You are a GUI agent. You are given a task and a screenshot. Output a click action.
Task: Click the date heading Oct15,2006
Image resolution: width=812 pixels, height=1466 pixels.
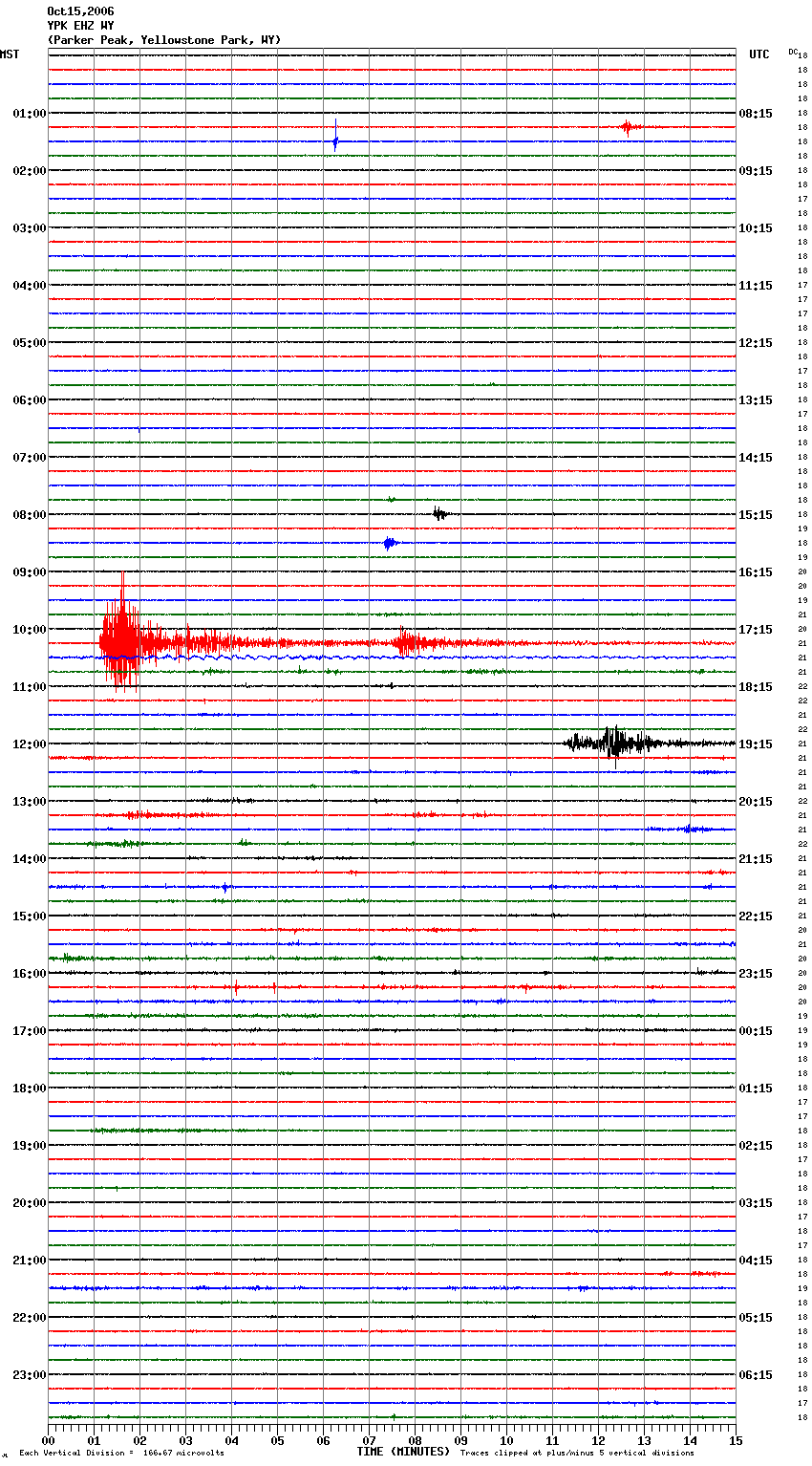tap(80, 11)
